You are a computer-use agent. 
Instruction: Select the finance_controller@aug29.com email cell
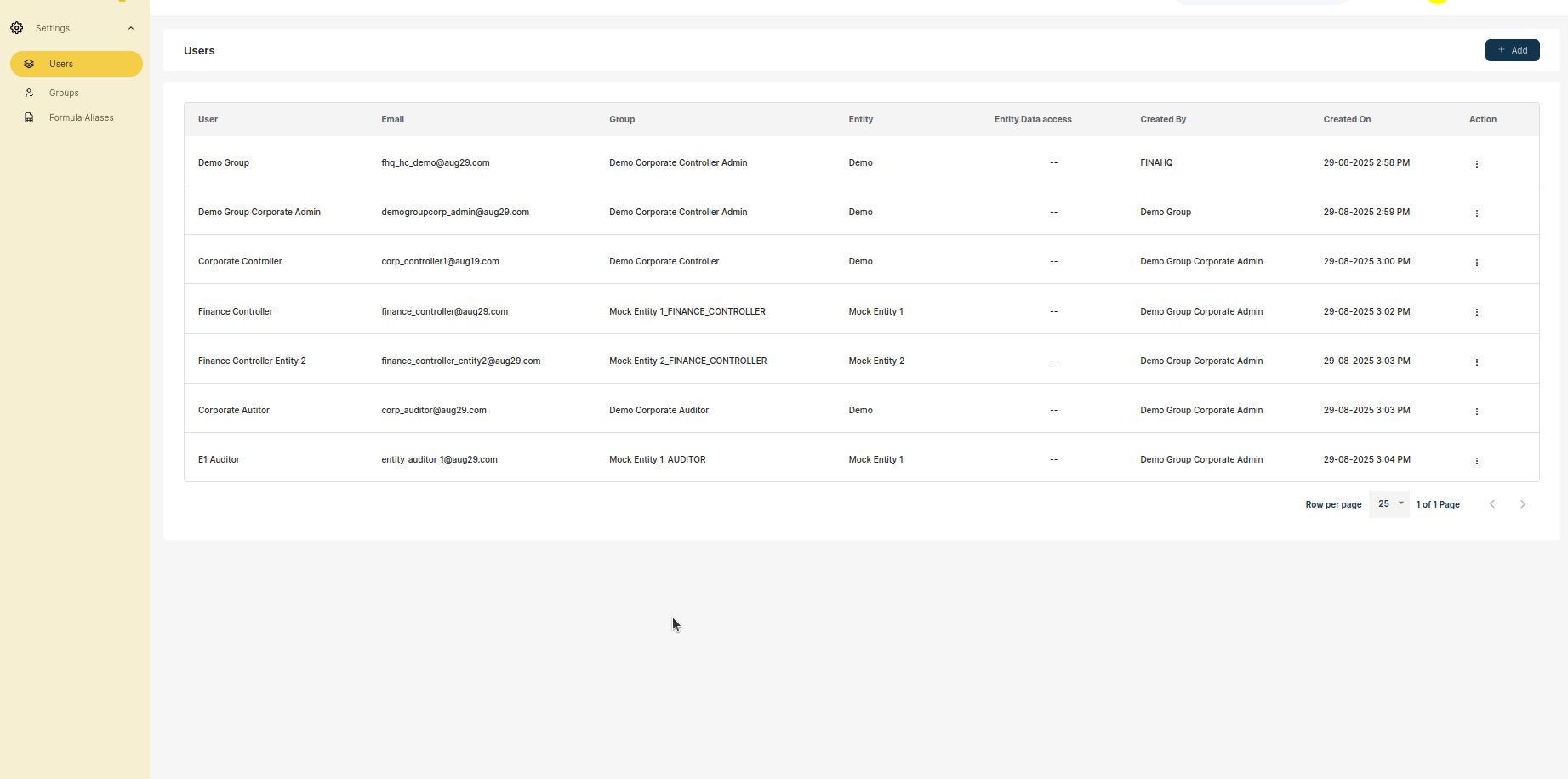(x=444, y=311)
